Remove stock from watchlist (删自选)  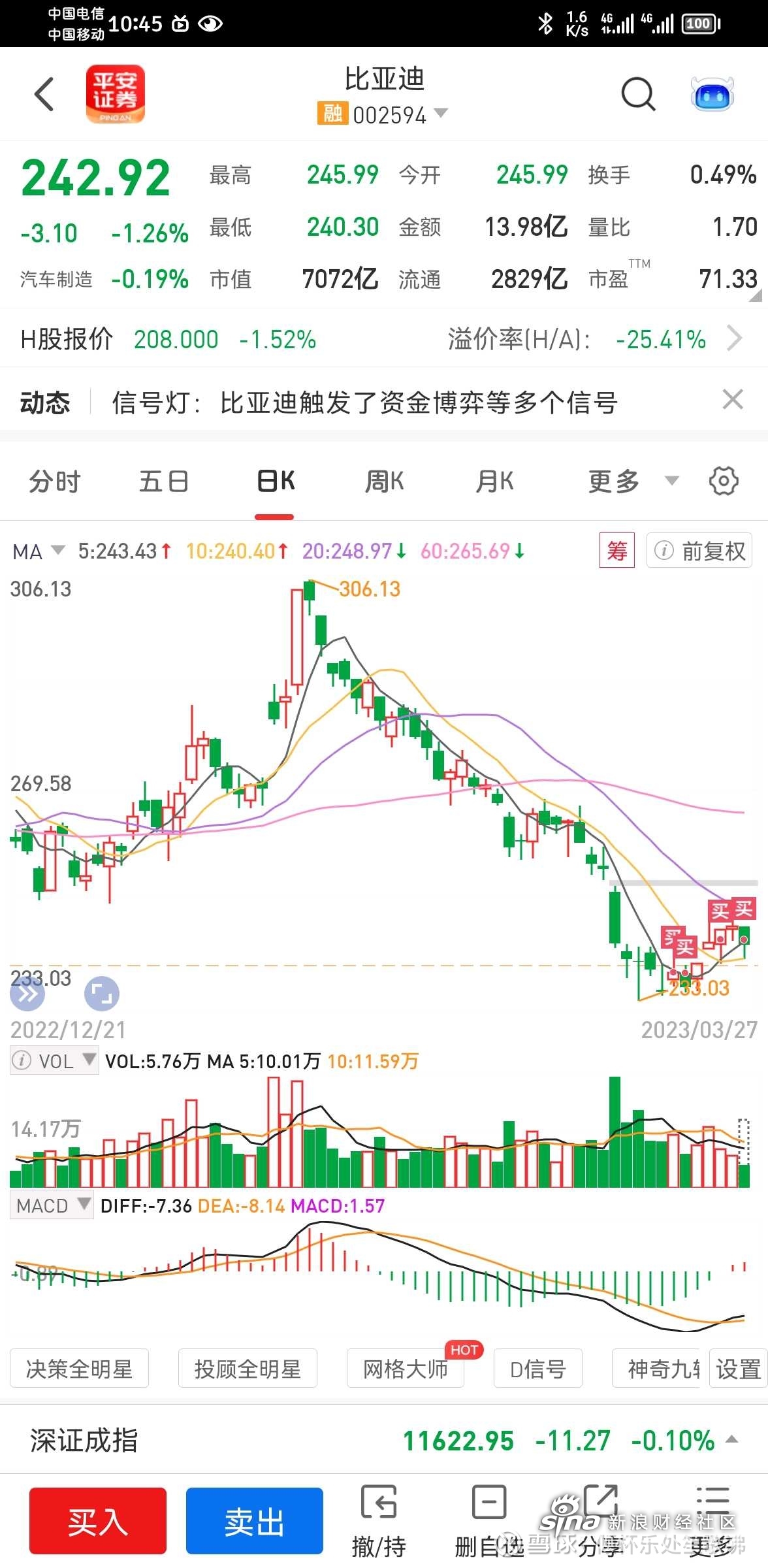coord(489,1521)
